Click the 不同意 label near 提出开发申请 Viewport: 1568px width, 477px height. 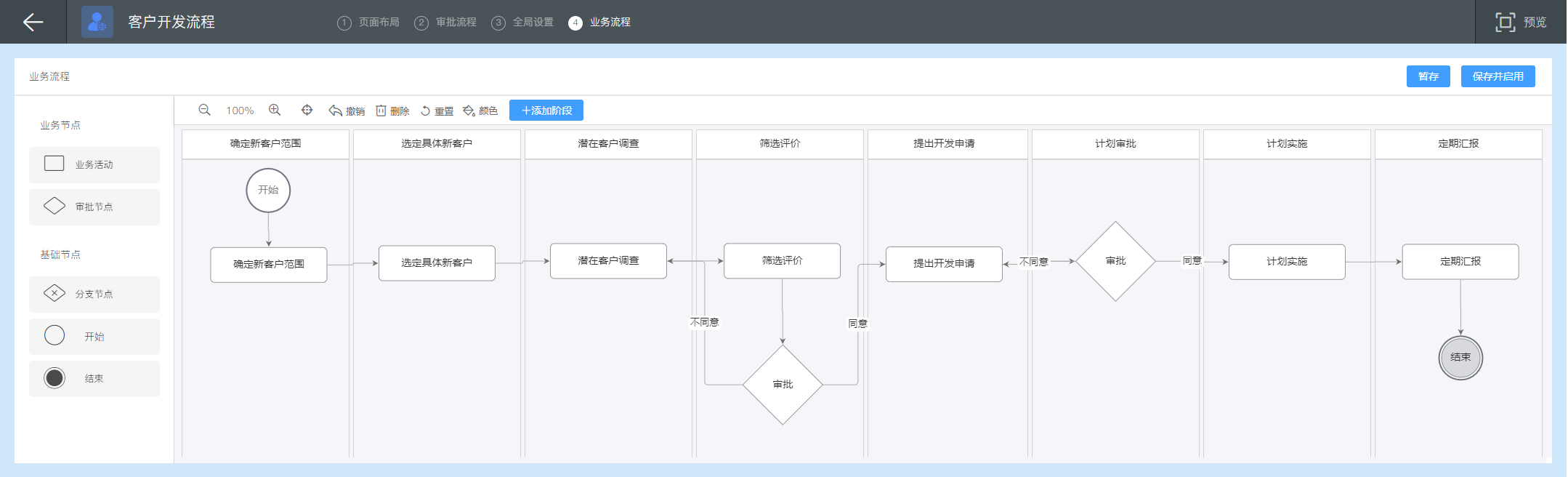[x=1033, y=262]
